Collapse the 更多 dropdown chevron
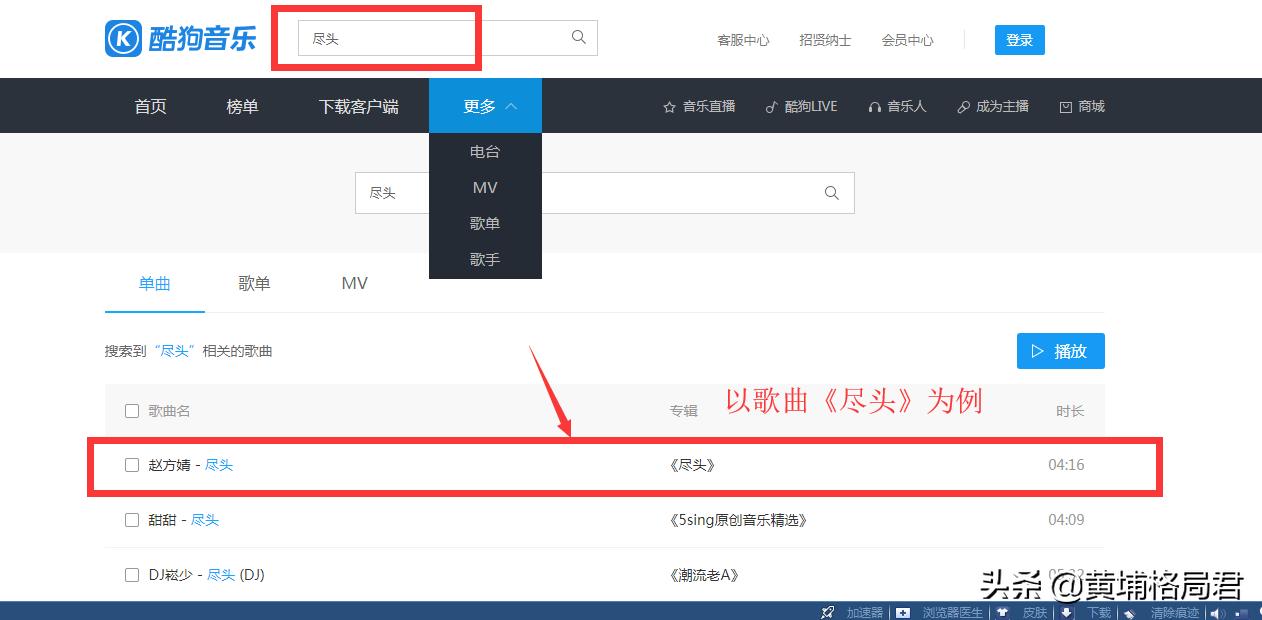This screenshot has height=620, width=1262. [510, 105]
